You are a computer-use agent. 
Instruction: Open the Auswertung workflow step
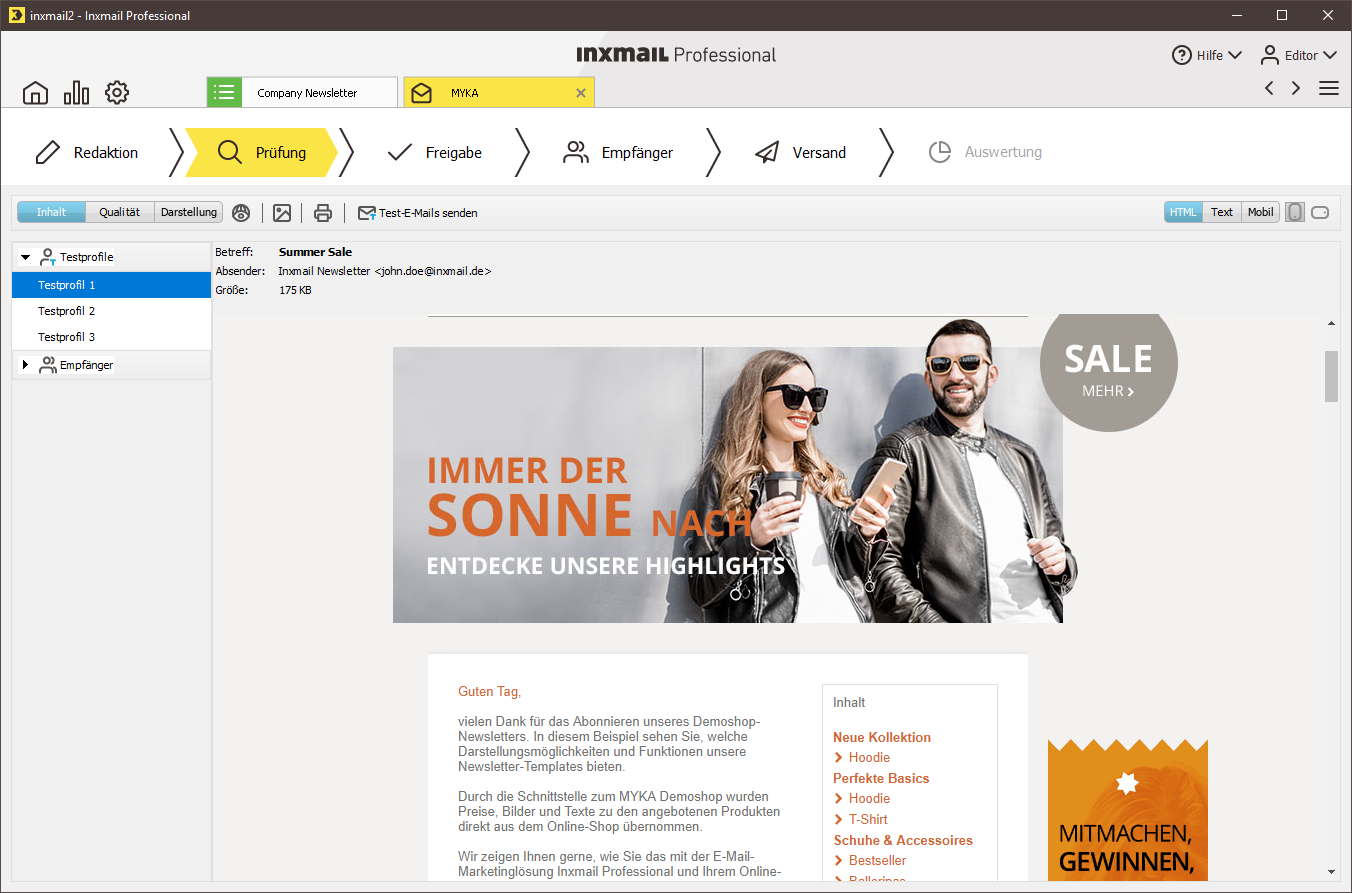[x=985, y=152]
